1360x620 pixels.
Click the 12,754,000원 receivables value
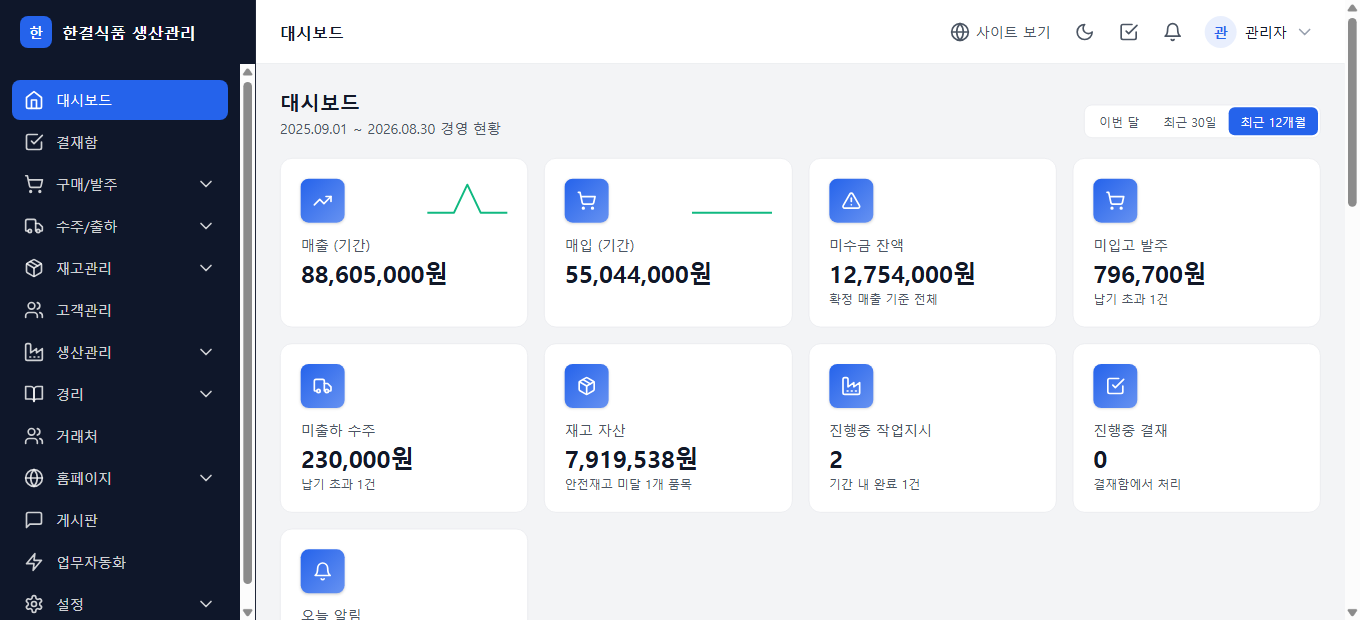tap(902, 274)
